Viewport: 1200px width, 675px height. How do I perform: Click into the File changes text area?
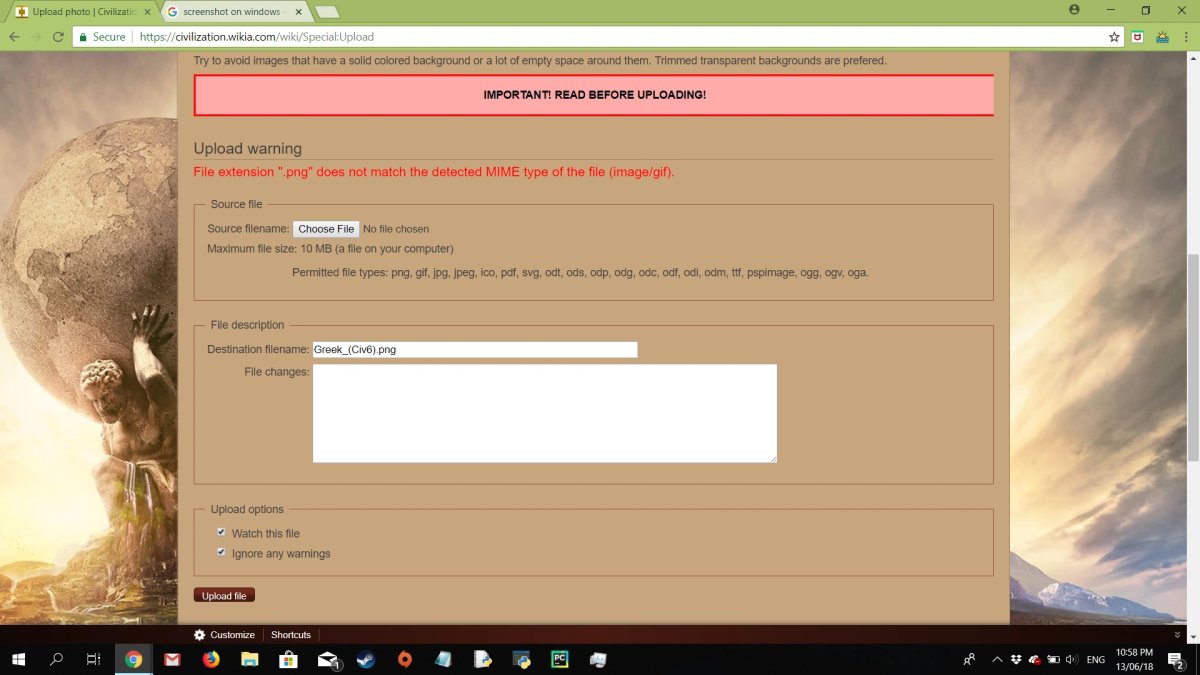click(x=545, y=413)
